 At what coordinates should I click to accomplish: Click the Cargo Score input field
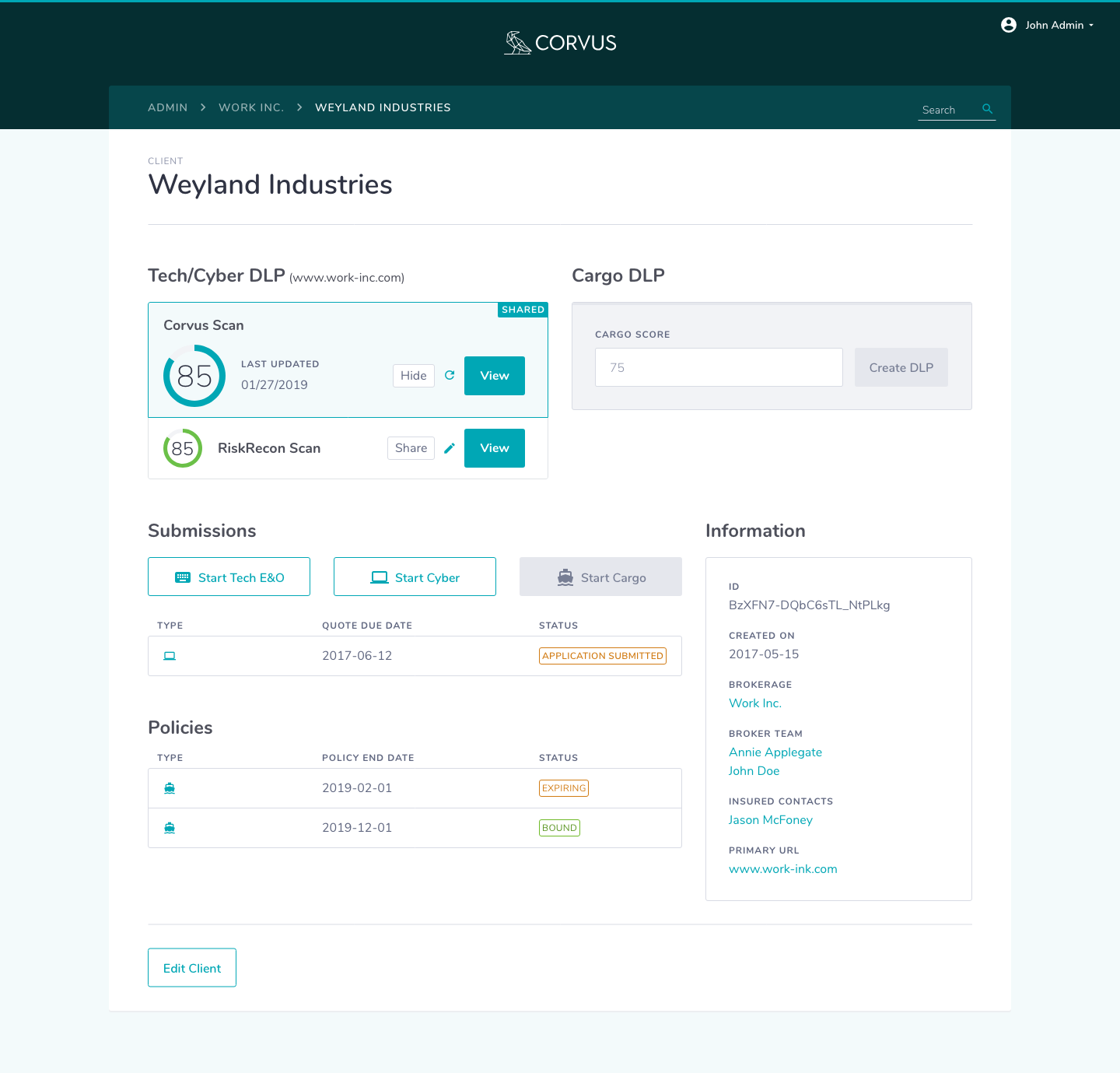pyautogui.click(x=718, y=366)
